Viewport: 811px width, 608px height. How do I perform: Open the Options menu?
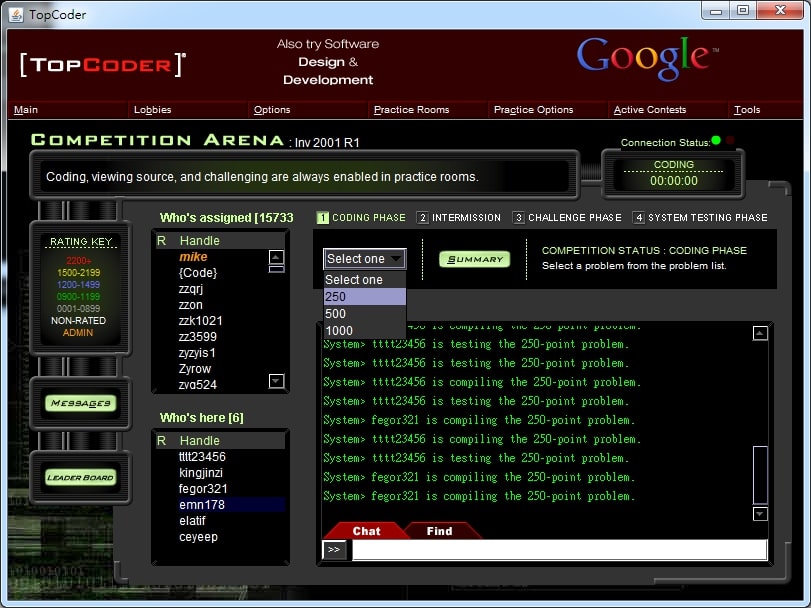(x=272, y=110)
